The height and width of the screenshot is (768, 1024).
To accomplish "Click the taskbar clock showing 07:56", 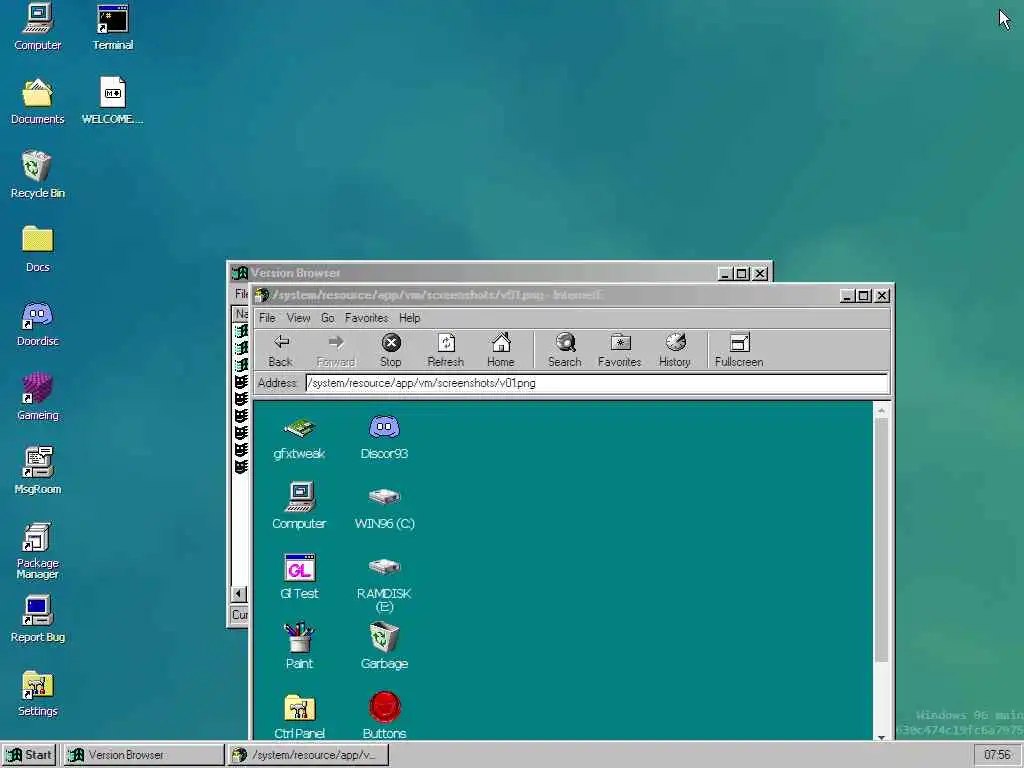I will [x=997, y=755].
